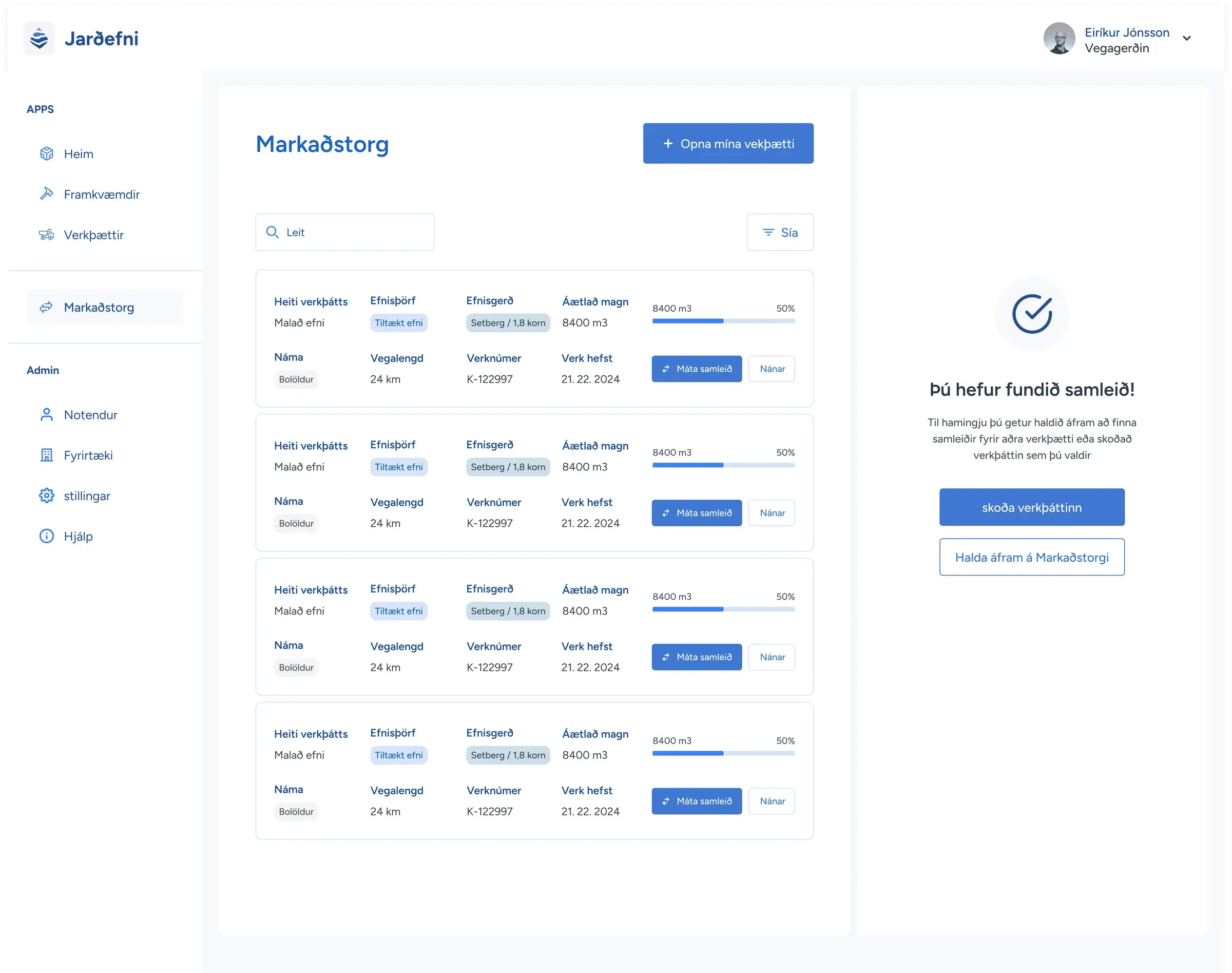Click the Heim cube icon
Image resolution: width=1232 pixels, height=973 pixels.
(46, 154)
